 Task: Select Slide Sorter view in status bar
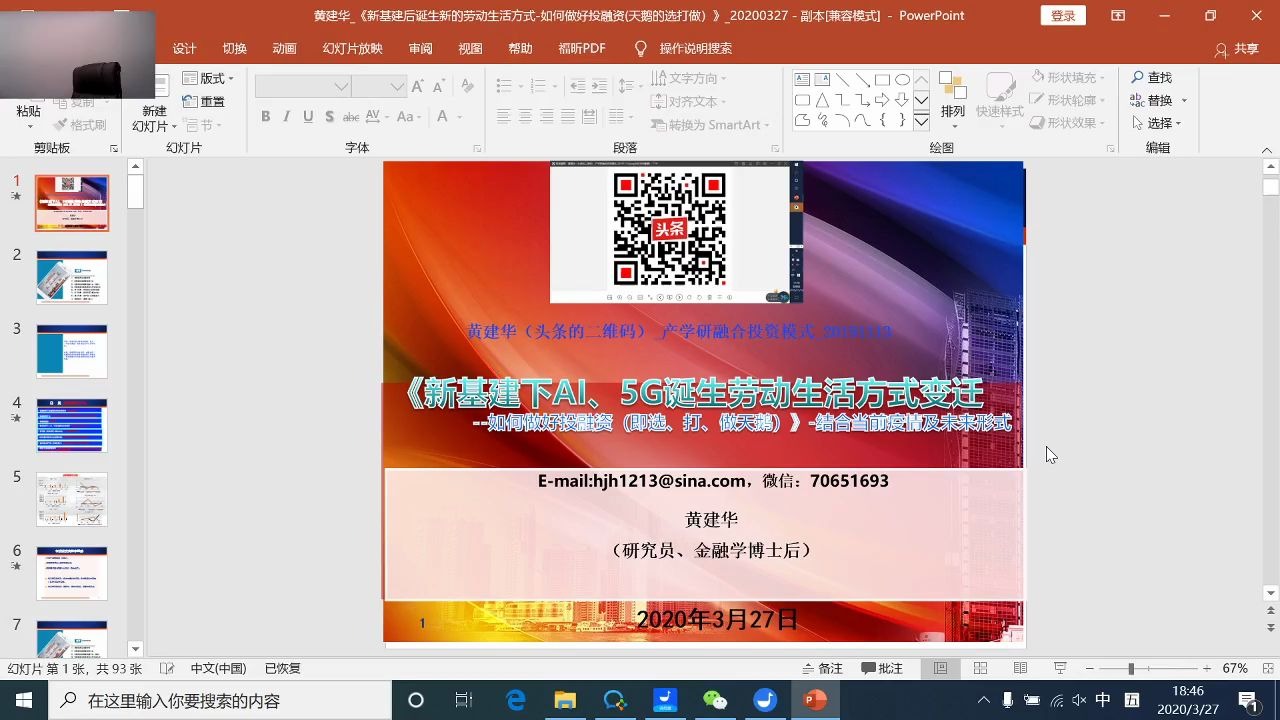980,668
